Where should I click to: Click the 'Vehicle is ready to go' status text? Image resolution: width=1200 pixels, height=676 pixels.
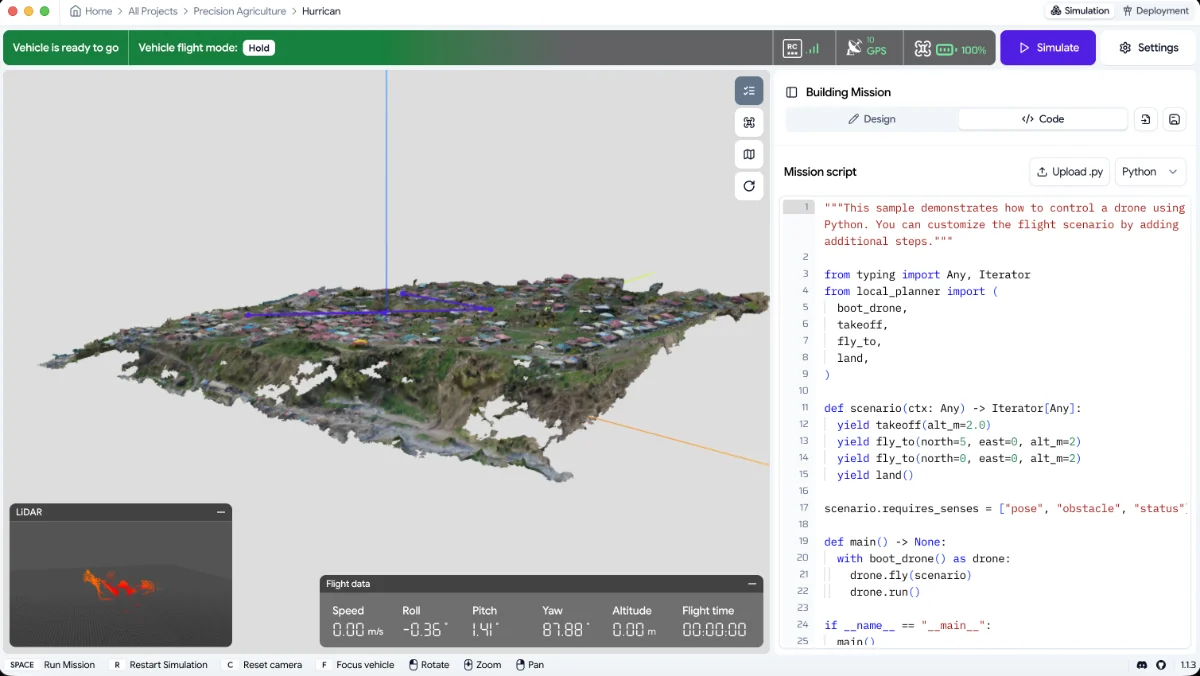66,48
